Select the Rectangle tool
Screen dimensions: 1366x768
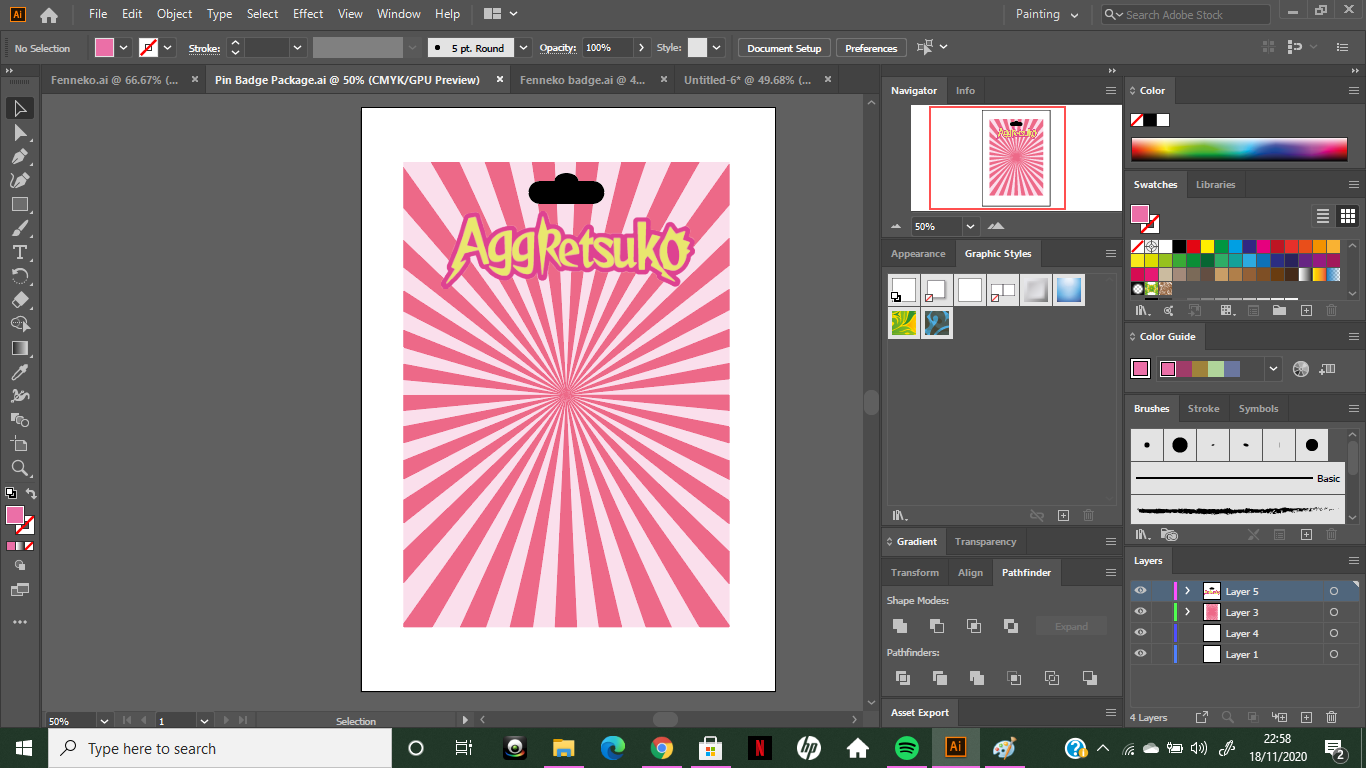[20, 204]
